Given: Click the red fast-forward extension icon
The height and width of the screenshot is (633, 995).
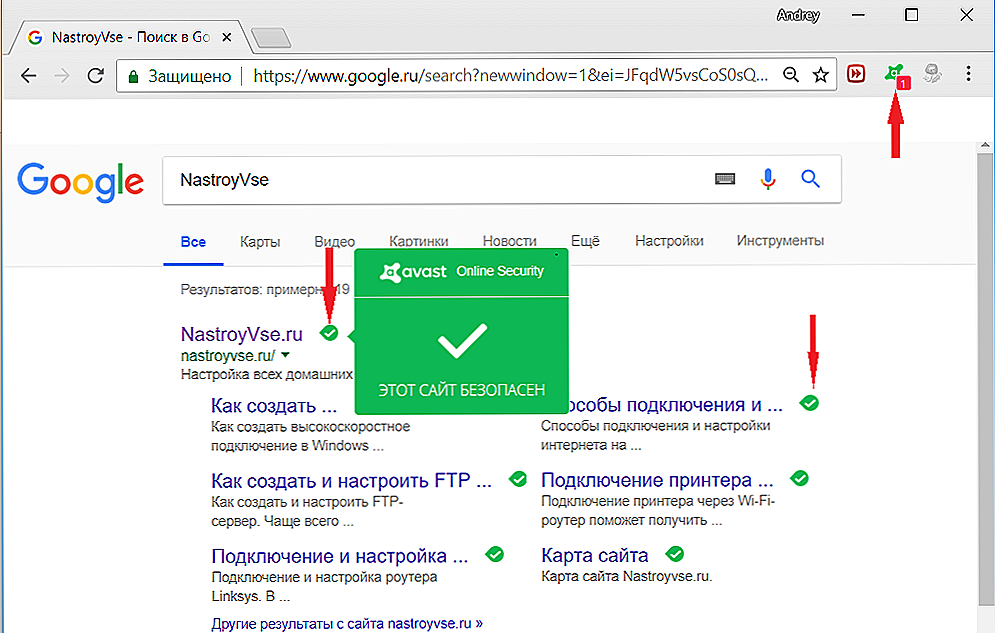Looking at the screenshot, I should (x=856, y=74).
